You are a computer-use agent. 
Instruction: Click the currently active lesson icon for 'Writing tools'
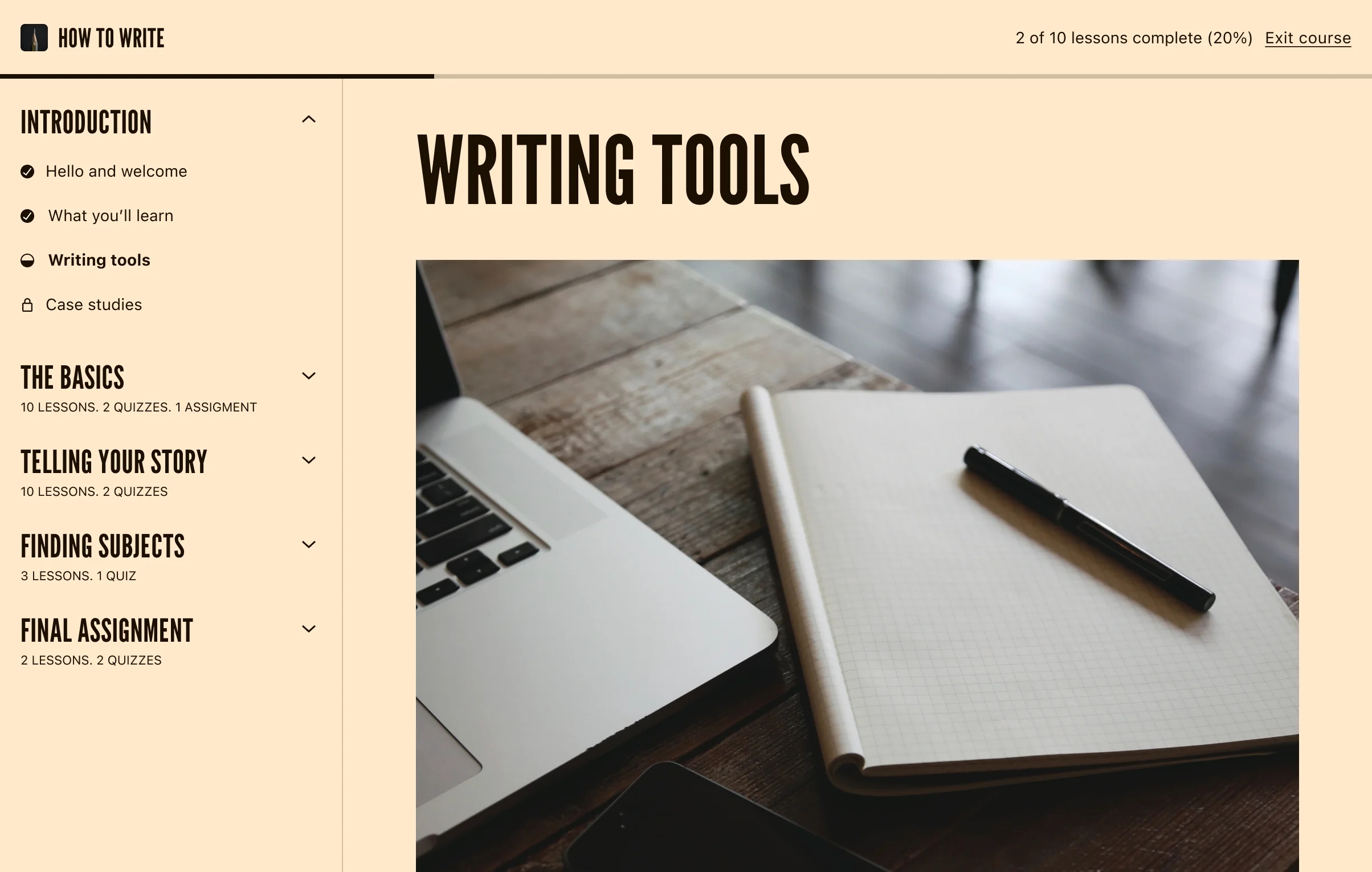[28, 260]
